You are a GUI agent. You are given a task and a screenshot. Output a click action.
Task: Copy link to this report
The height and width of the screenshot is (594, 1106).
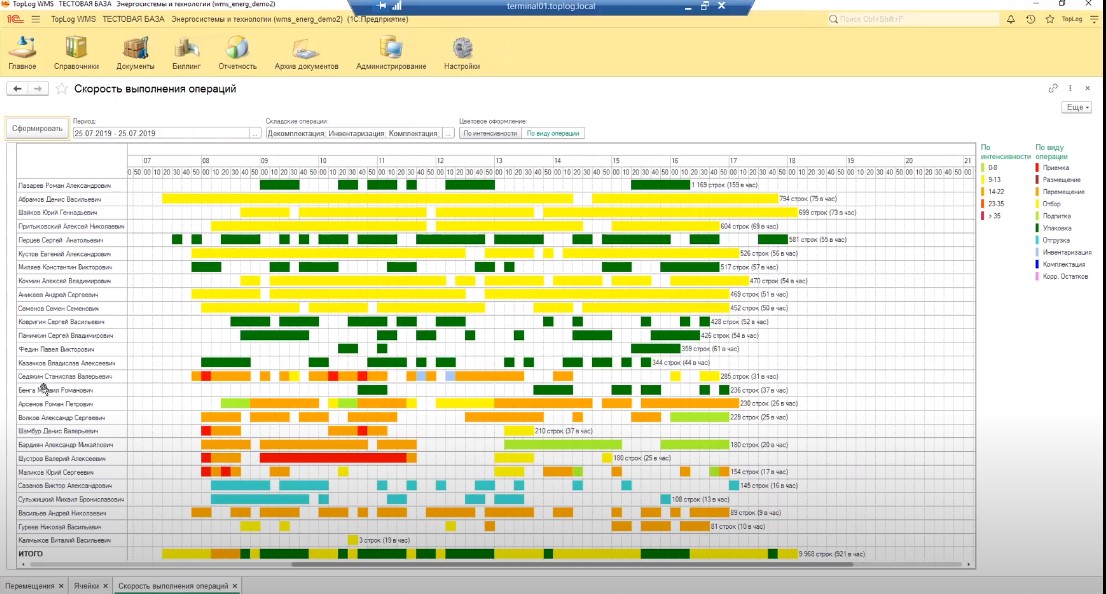pyautogui.click(x=1053, y=88)
